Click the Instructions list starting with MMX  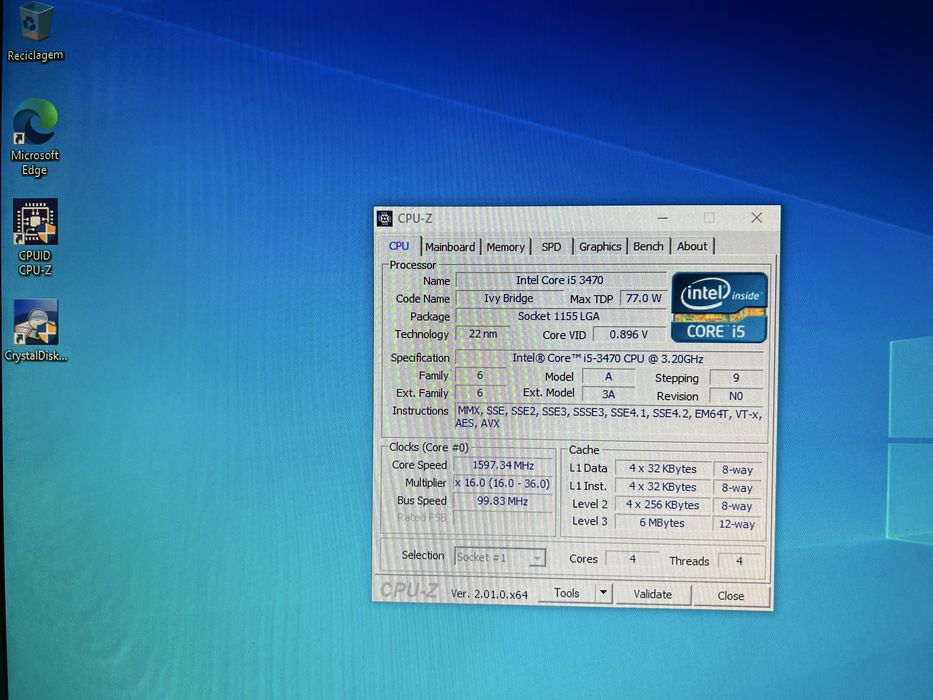pos(609,418)
